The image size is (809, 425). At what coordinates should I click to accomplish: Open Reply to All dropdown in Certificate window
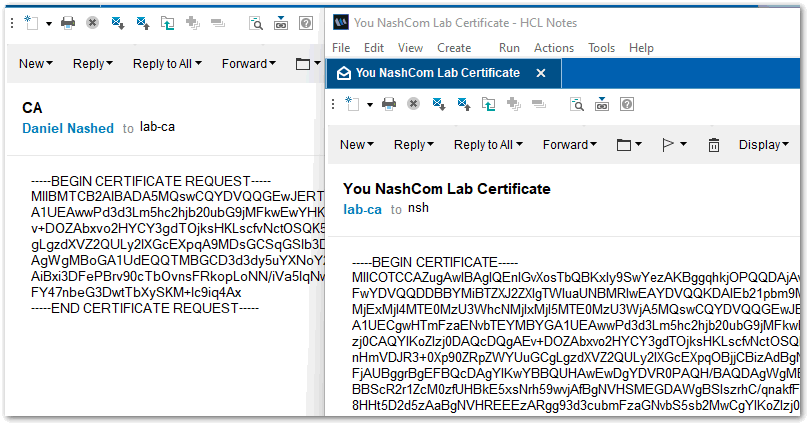point(488,144)
